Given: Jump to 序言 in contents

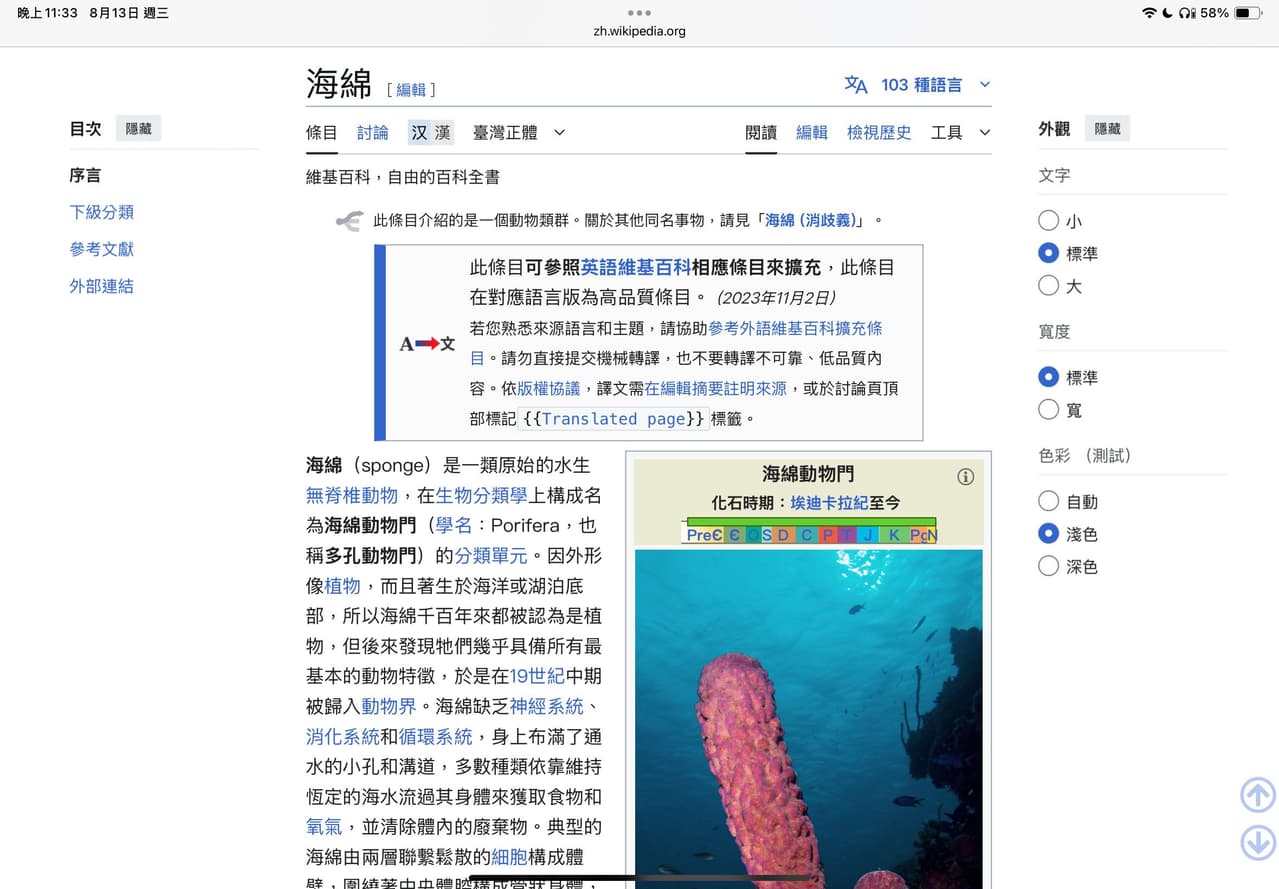Looking at the screenshot, I should [x=85, y=175].
